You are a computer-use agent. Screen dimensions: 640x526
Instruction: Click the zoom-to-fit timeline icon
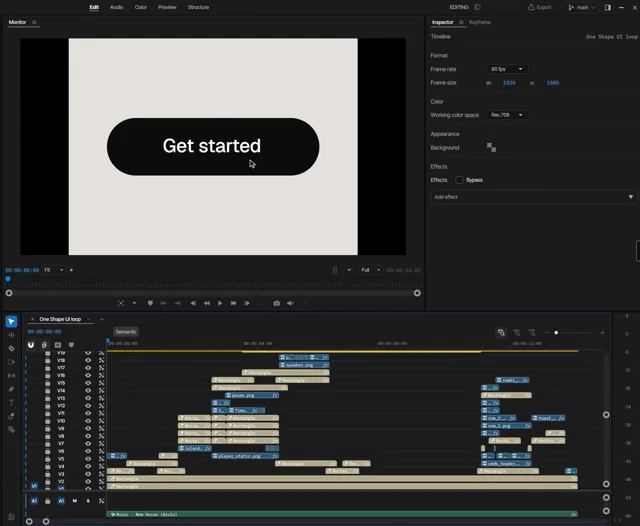point(501,333)
